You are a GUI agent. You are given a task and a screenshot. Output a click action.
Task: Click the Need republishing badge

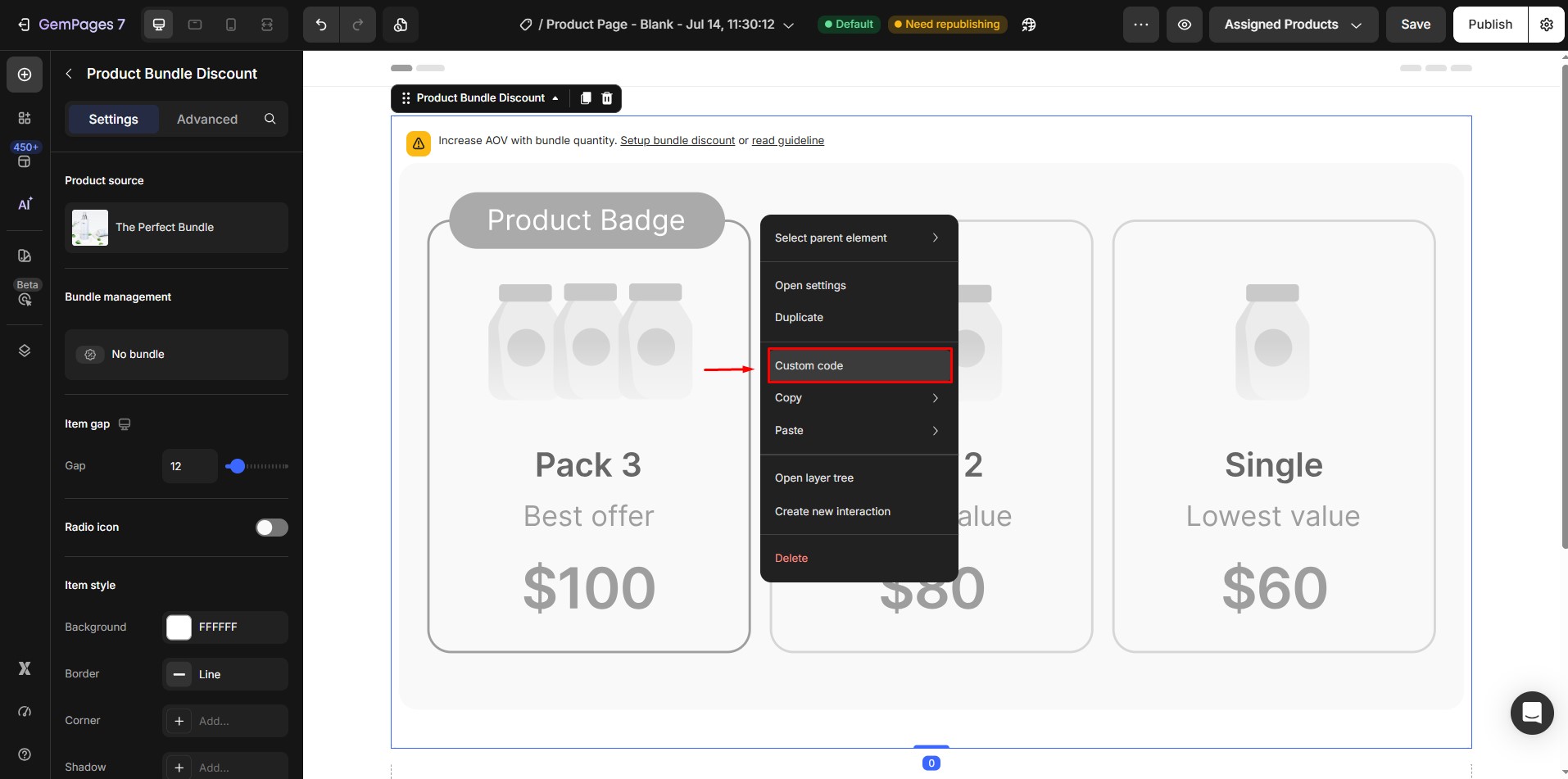pos(946,25)
